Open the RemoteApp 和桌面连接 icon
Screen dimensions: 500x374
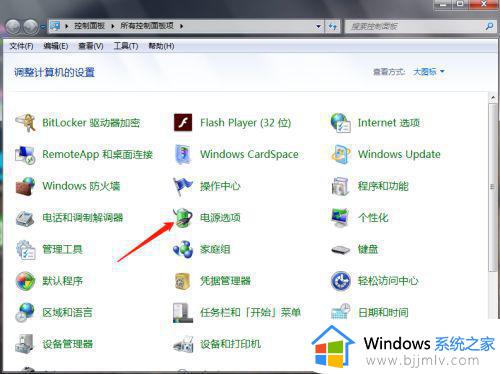point(25,154)
